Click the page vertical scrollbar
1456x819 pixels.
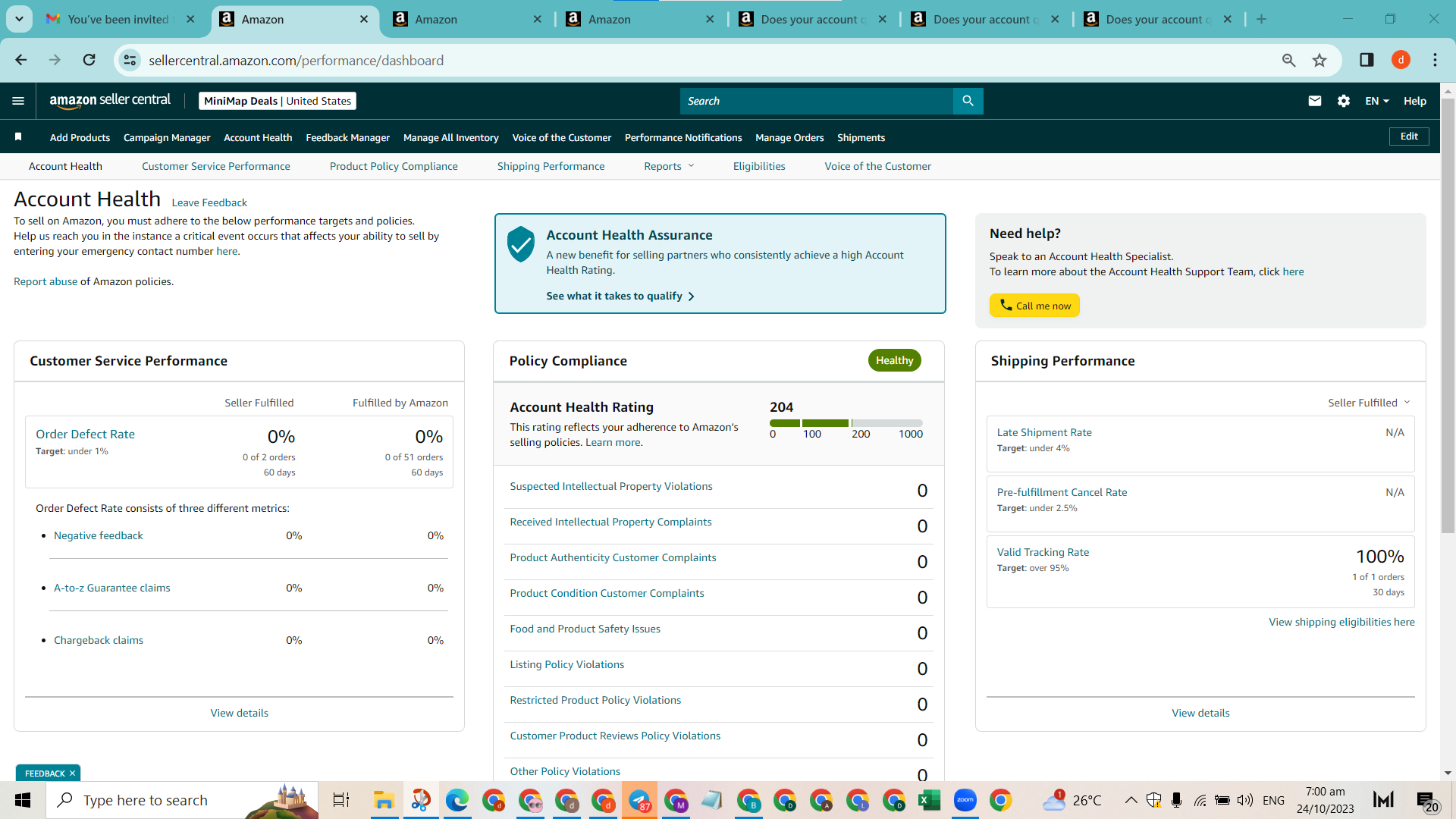pyautogui.click(x=1448, y=315)
